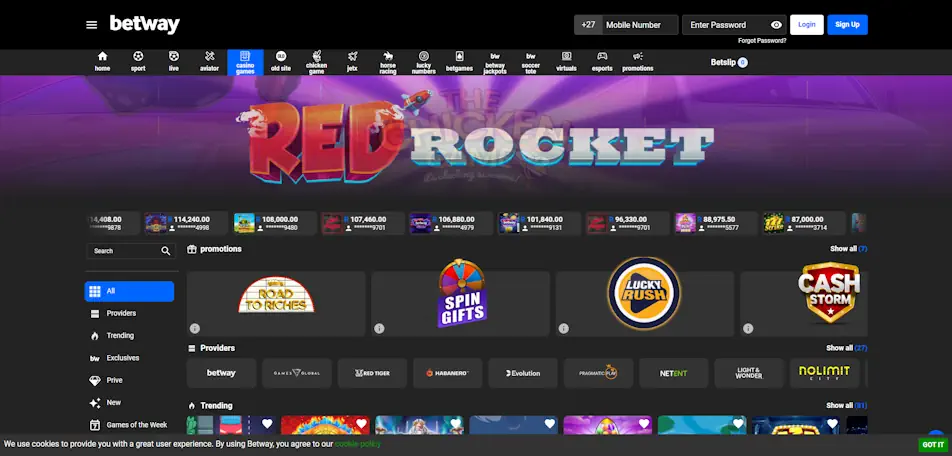Open the Betslip
The width and height of the screenshot is (952, 456).
pyautogui.click(x=729, y=62)
